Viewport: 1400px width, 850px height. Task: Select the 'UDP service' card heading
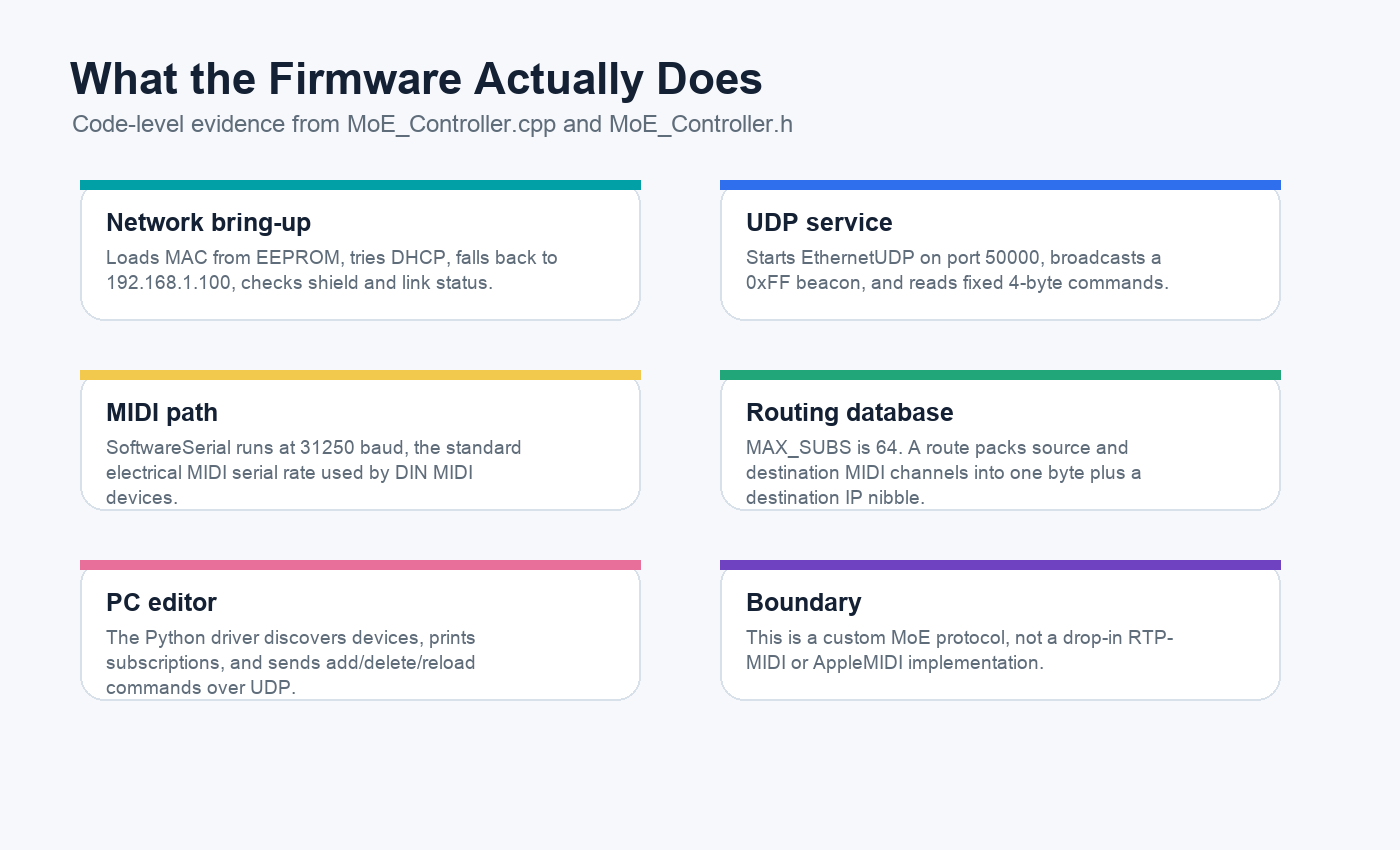click(819, 222)
